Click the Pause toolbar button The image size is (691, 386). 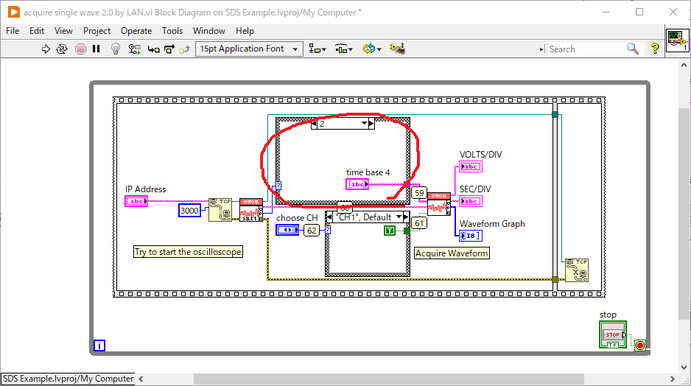pos(97,49)
